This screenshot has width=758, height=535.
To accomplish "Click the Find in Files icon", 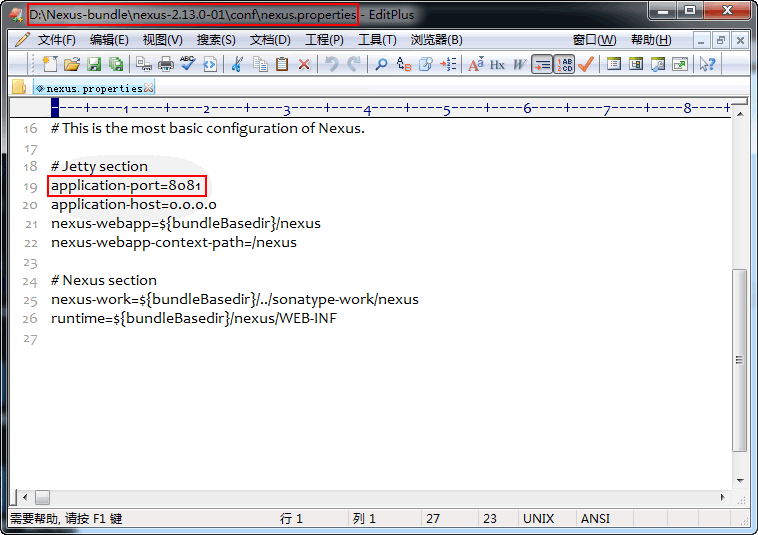I will click(x=425, y=64).
